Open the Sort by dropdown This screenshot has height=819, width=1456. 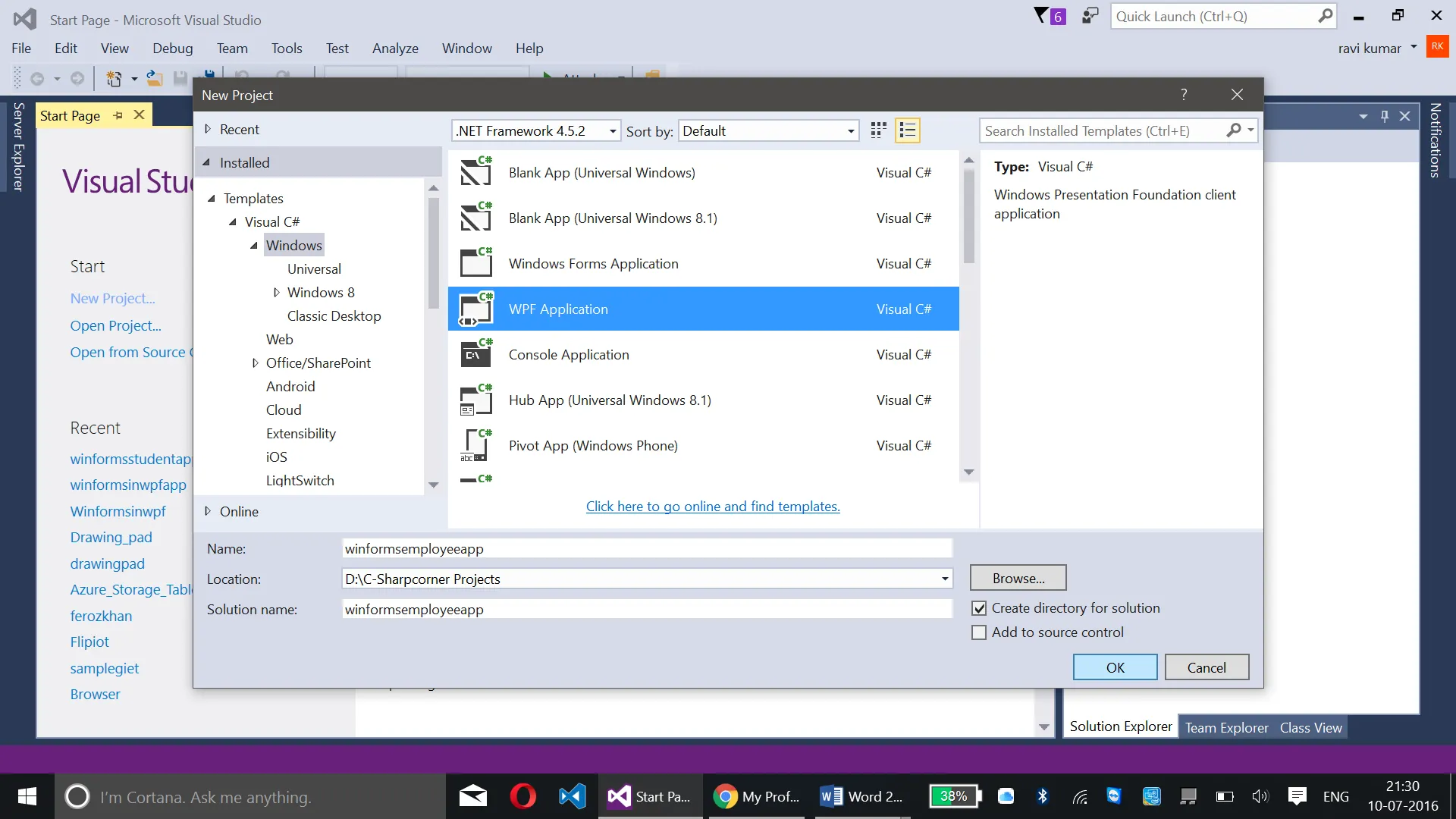click(x=850, y=131)
